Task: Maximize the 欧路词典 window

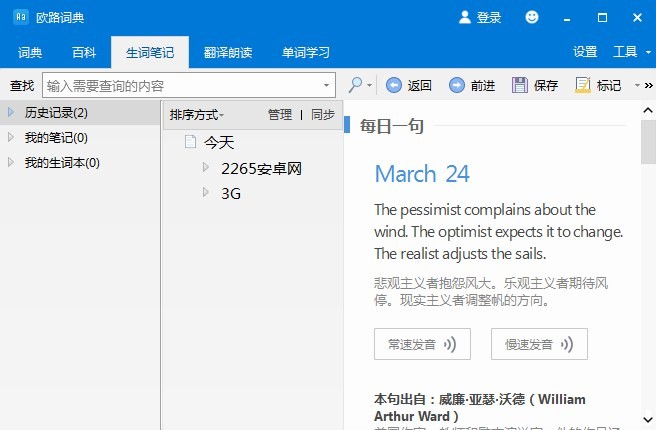Action: pyautogui.click(x=602, y=18)
